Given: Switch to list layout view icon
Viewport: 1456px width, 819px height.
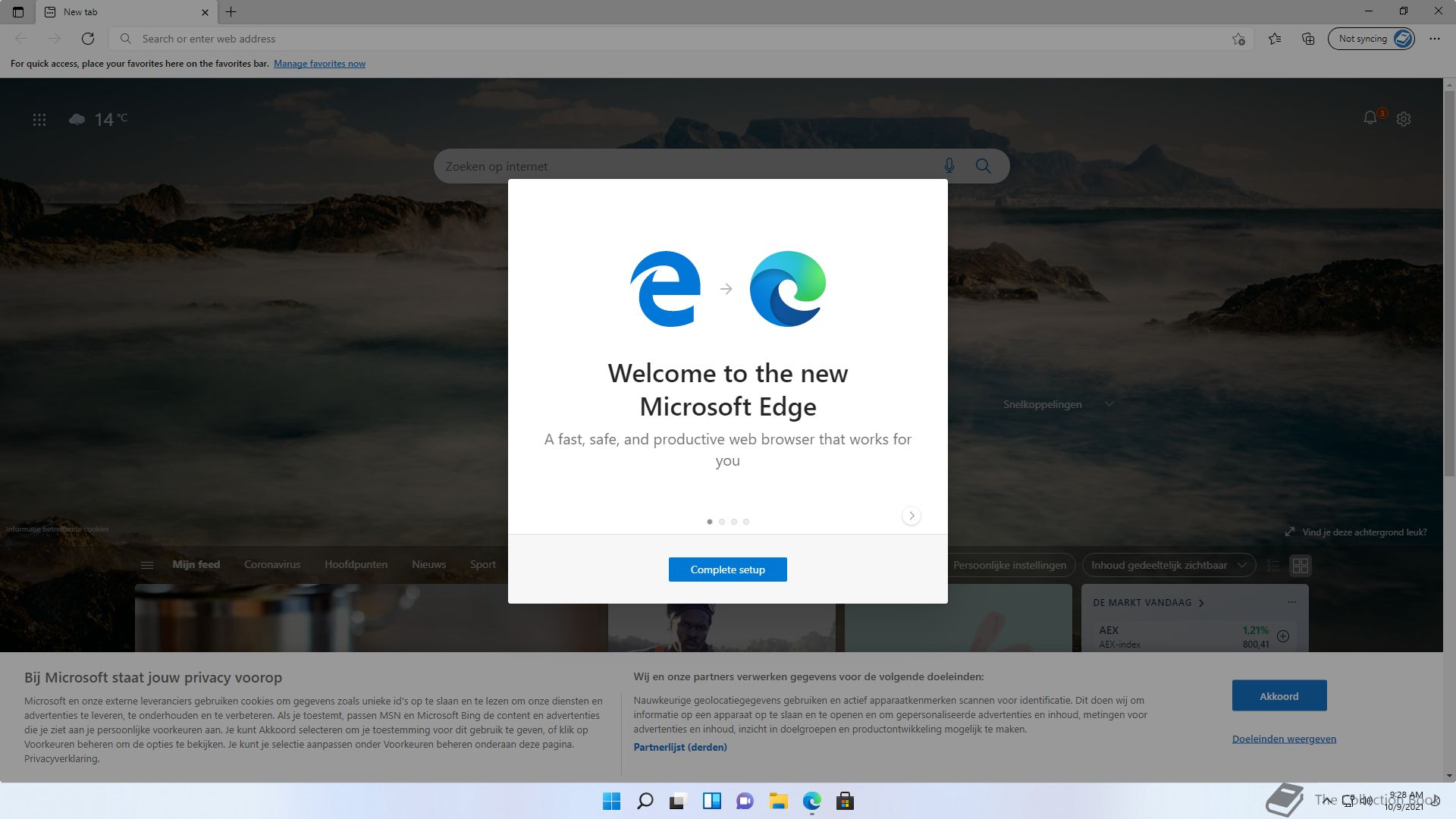Looking at the screenshot, I should click(1273, 566).
